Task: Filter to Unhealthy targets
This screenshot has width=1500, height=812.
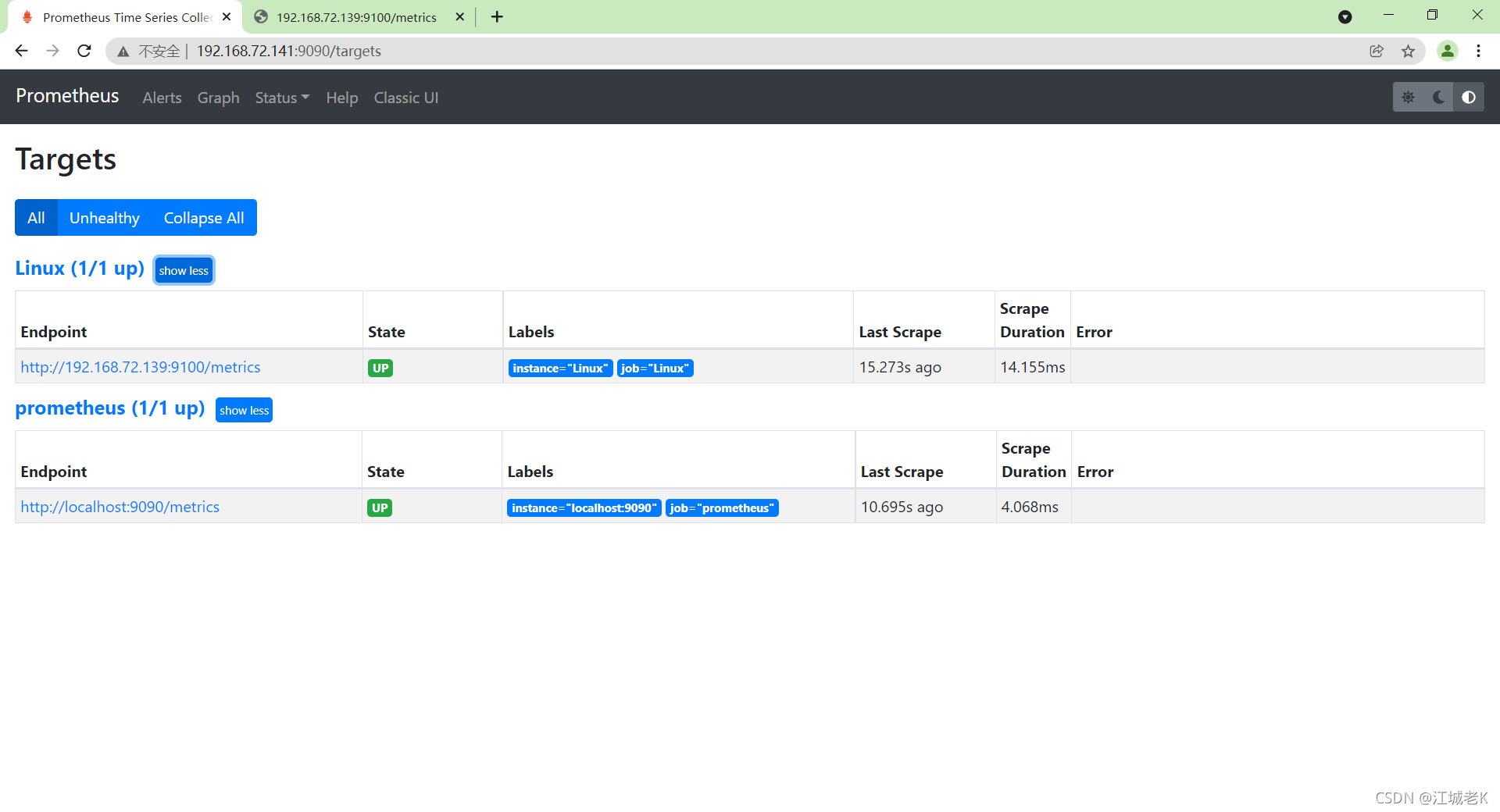Action: click(105, 218)
